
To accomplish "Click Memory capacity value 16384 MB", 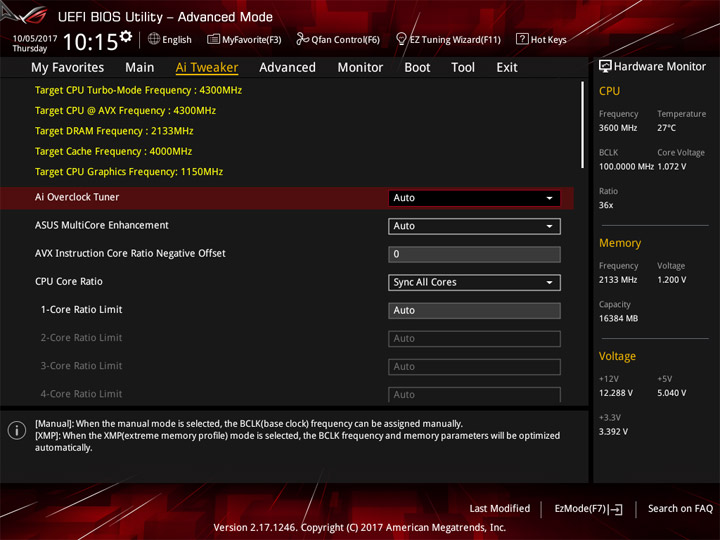I will tap(618, 319).
